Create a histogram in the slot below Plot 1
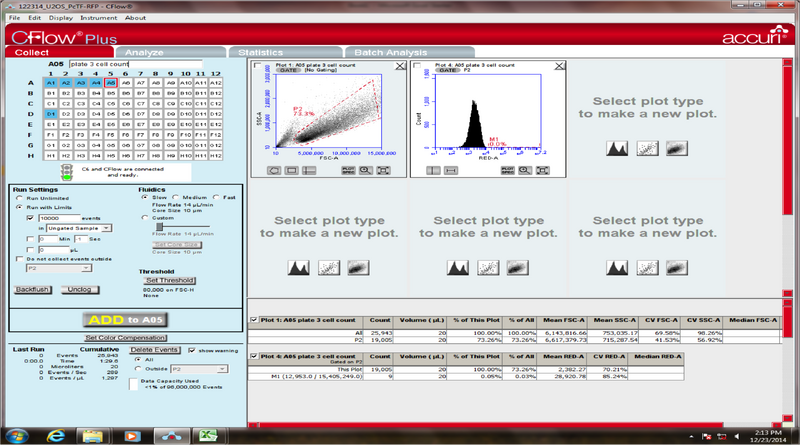800x445 pixels. [x=298, y=268]
